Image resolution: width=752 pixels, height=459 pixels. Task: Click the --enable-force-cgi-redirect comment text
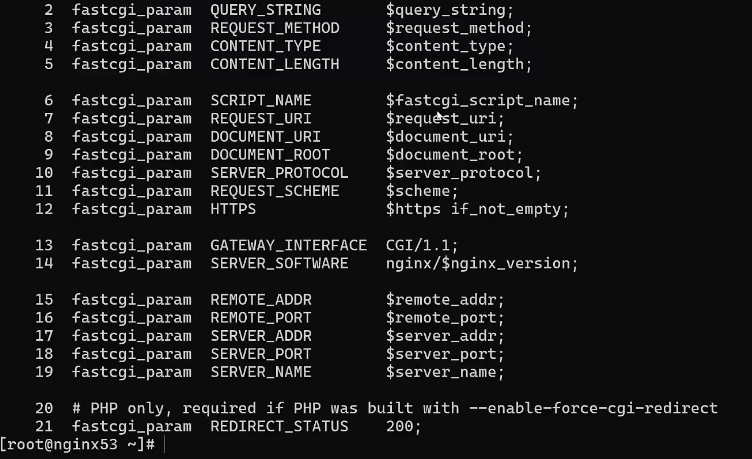[593, 408]
